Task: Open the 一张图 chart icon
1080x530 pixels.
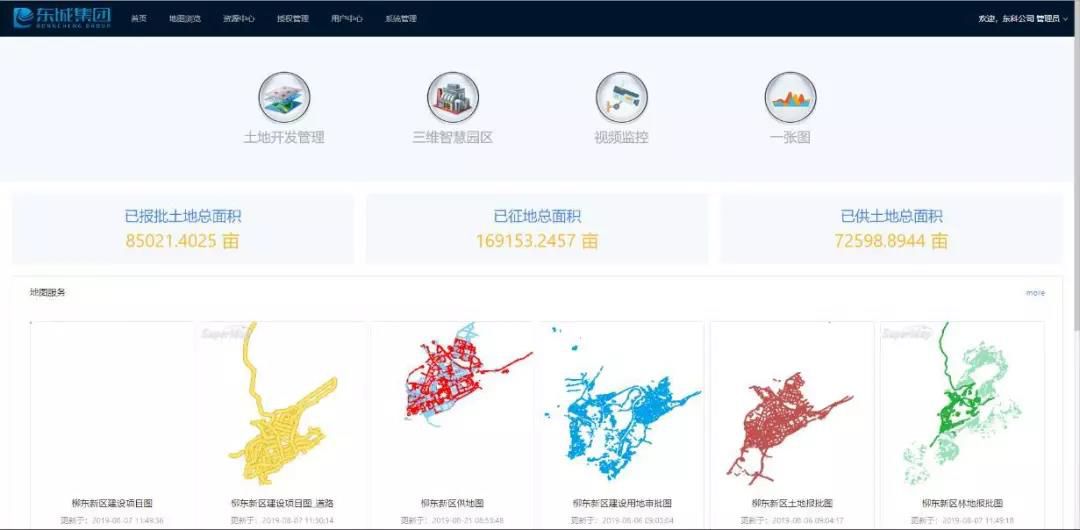Action: point(790,99)
